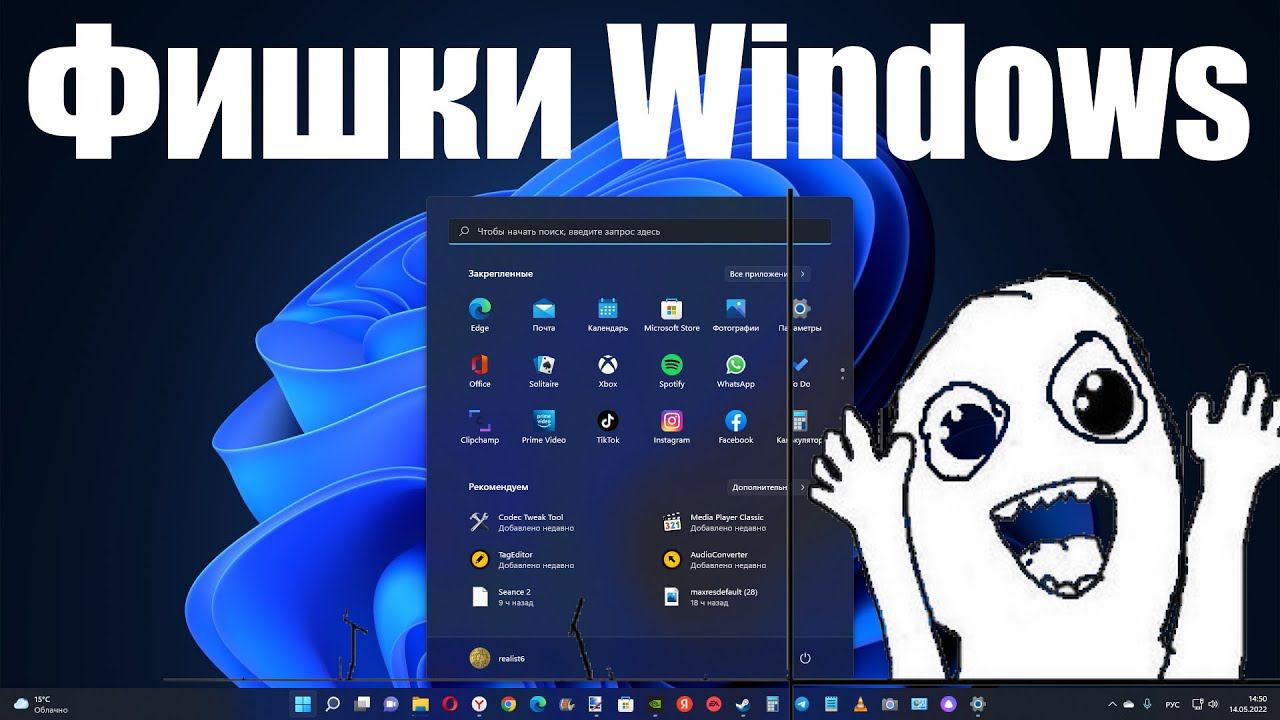Open the Alice purple assistant taskbar icon
The height and width of the screenshot is (720, 1280).
click(948, 703)
